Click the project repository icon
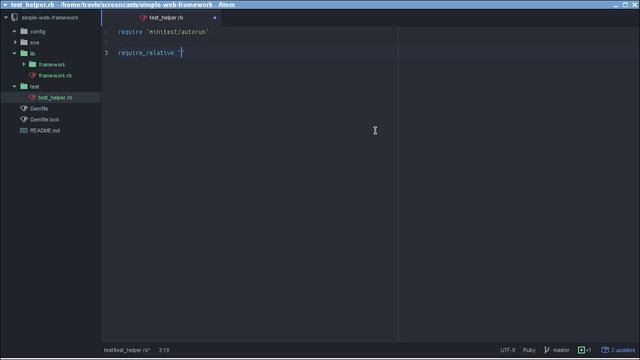Viewport: 640px width, 360px height. [15, 18]
